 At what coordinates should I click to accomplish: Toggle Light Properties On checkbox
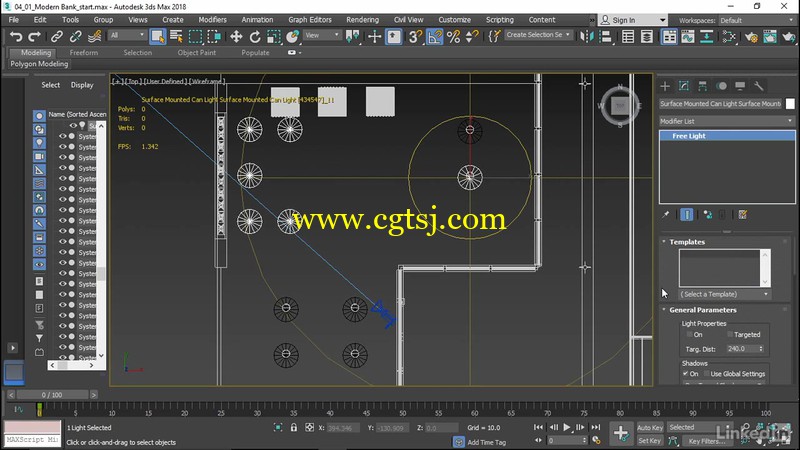pyautogui.click(x=689, y=334)
